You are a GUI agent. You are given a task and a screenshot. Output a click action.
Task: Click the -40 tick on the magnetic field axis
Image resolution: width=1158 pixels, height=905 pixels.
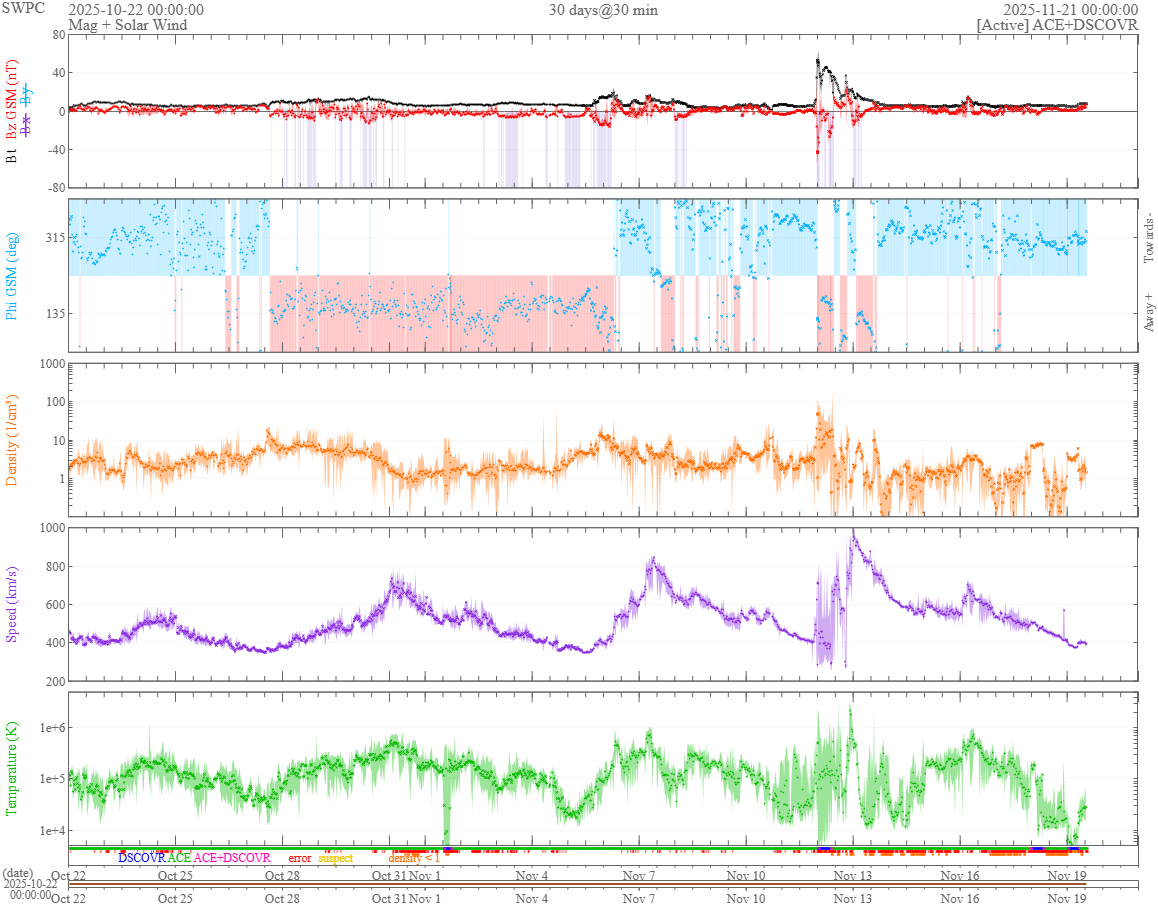[56, 149]
